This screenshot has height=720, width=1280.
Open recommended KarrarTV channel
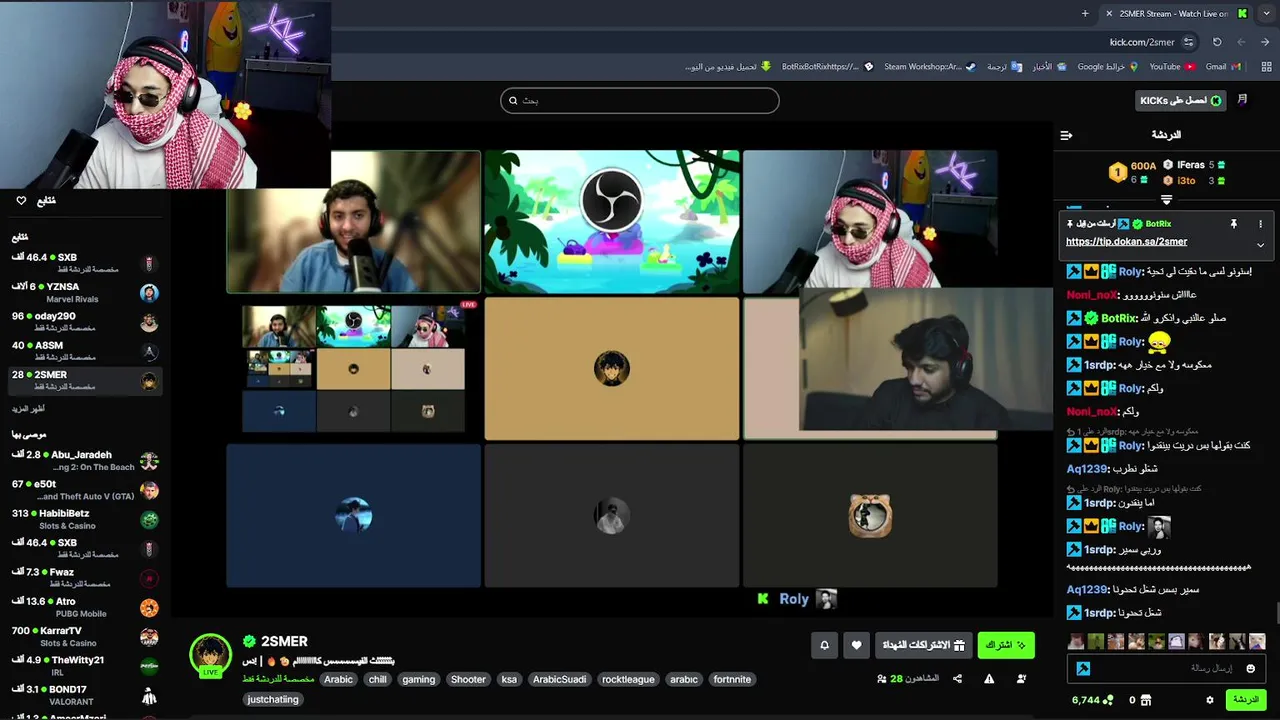84,636
